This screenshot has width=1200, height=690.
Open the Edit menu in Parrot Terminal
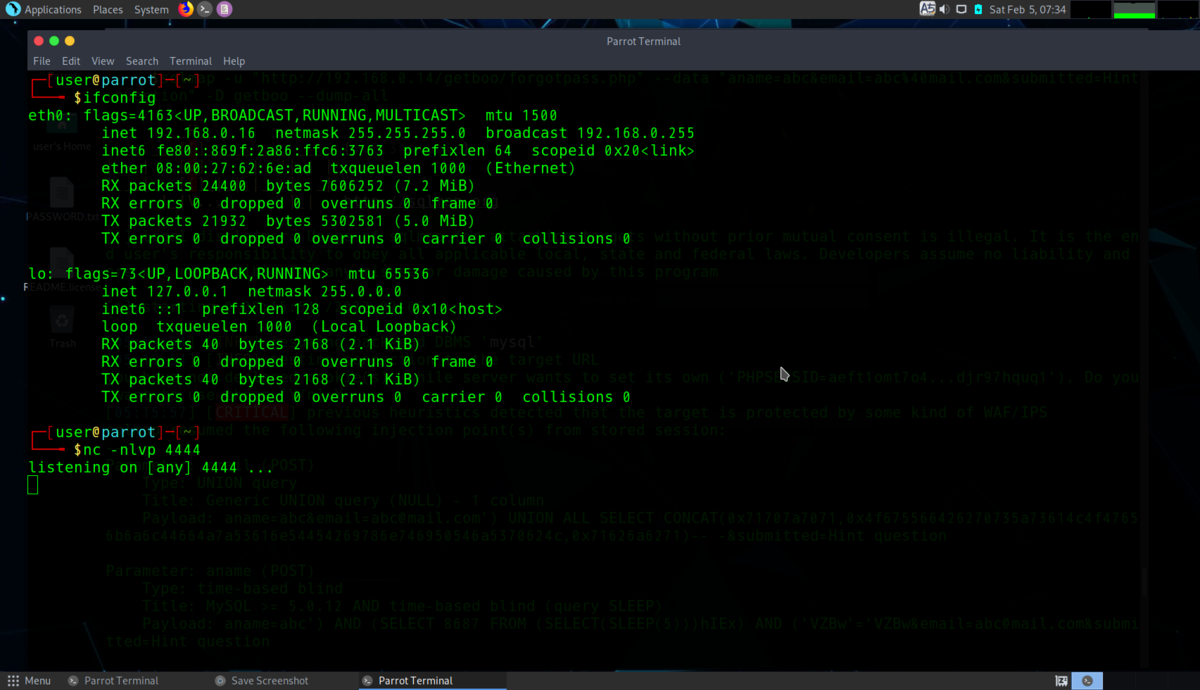point(71,61)
